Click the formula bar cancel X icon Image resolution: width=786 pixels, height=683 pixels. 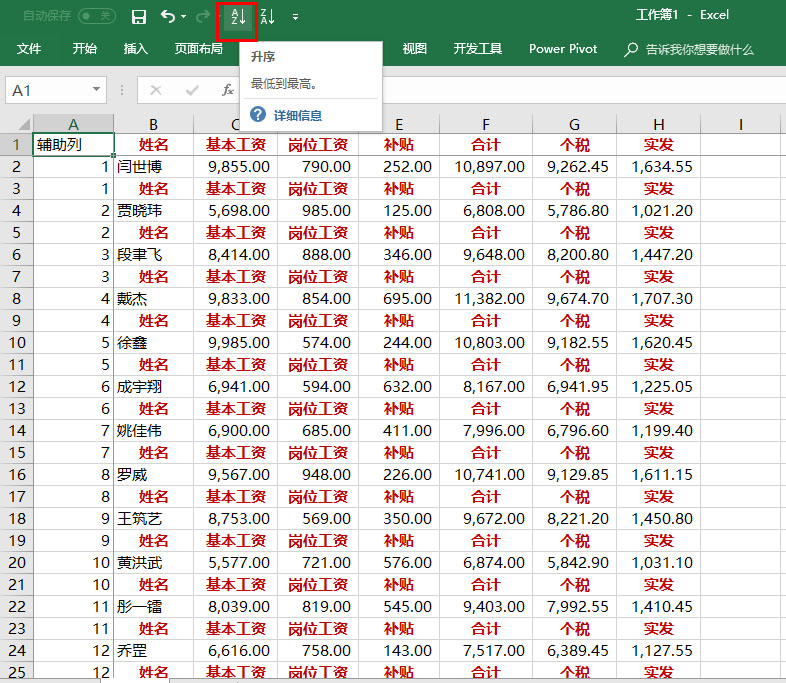point(156,90)
